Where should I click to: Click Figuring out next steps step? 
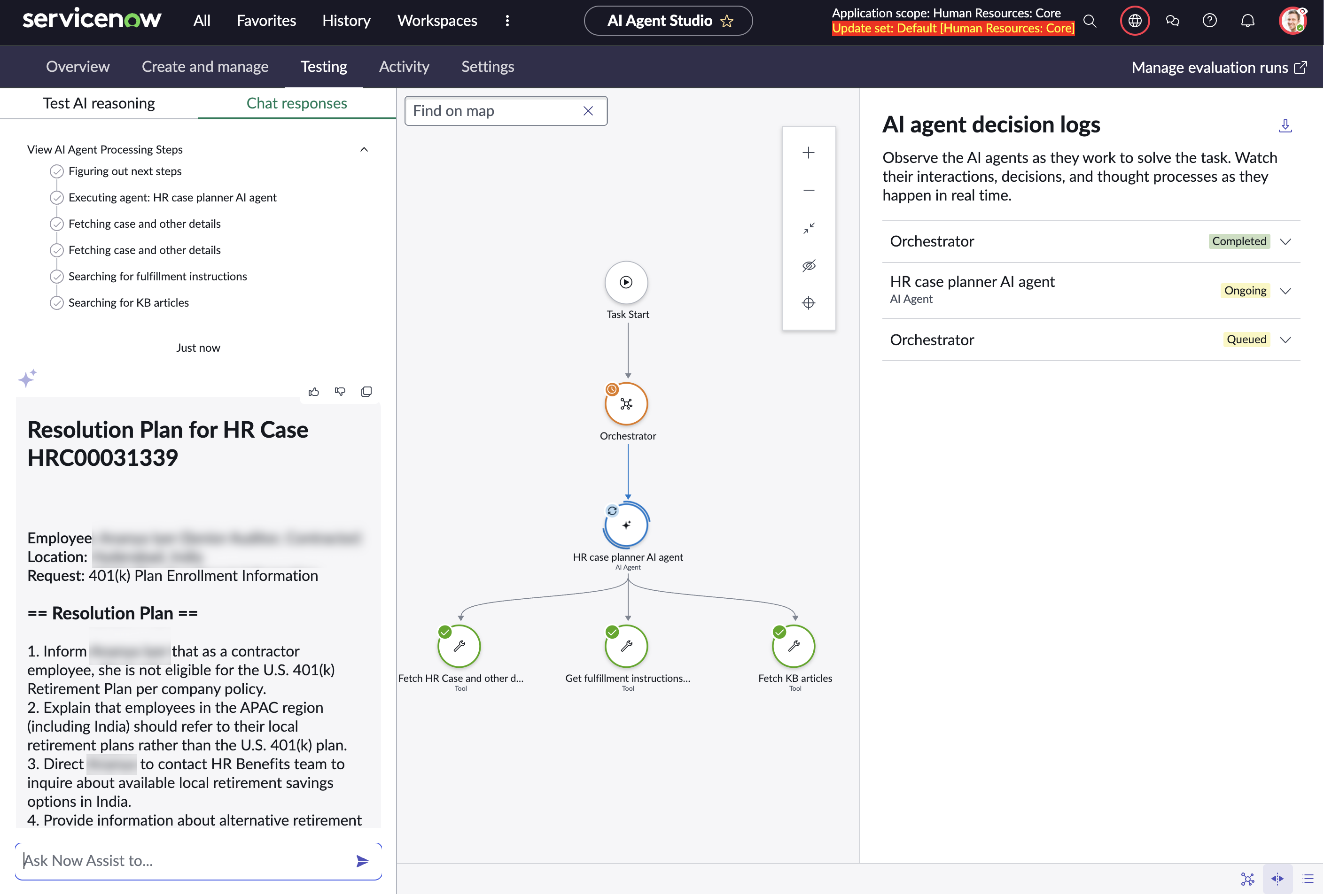click(x=125, y=171)
